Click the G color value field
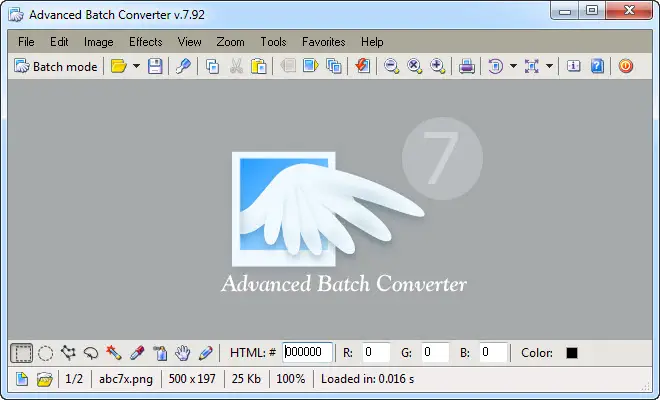Image resolution: width=660 pixels, height=400 pixels. point(435,352)
